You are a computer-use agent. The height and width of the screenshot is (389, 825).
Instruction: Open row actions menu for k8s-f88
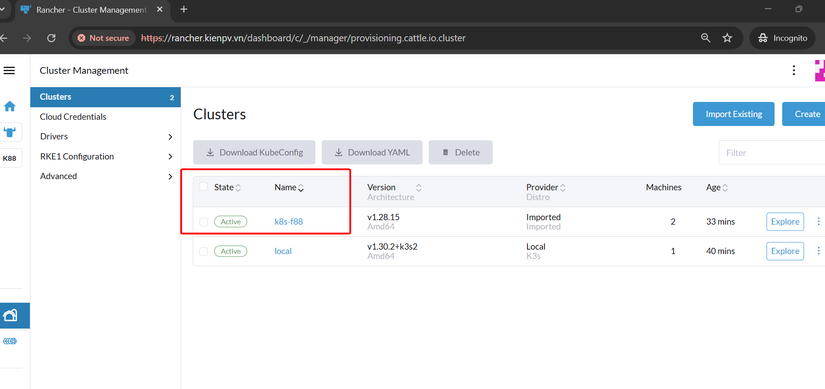click(x=818, y=222)
